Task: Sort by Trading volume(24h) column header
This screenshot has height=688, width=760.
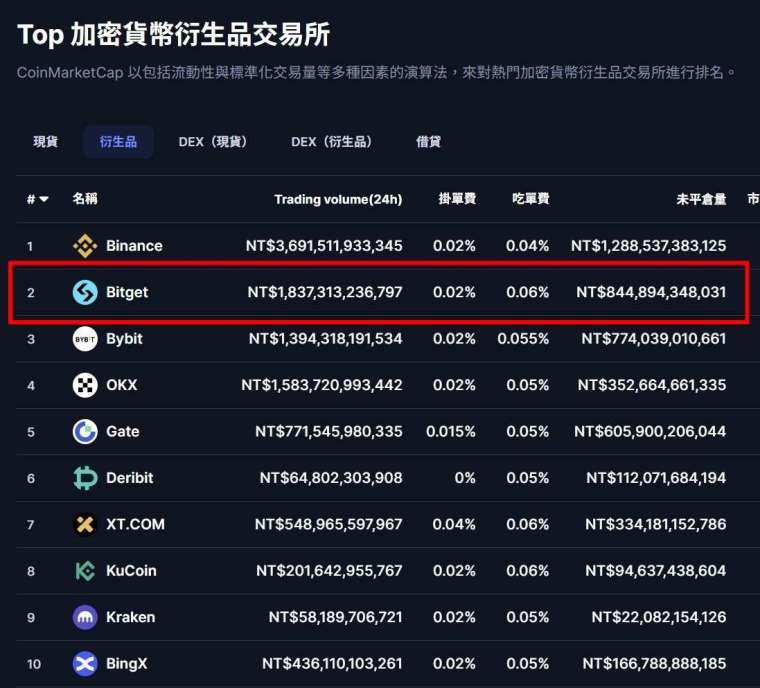Action: click(338, 199)
